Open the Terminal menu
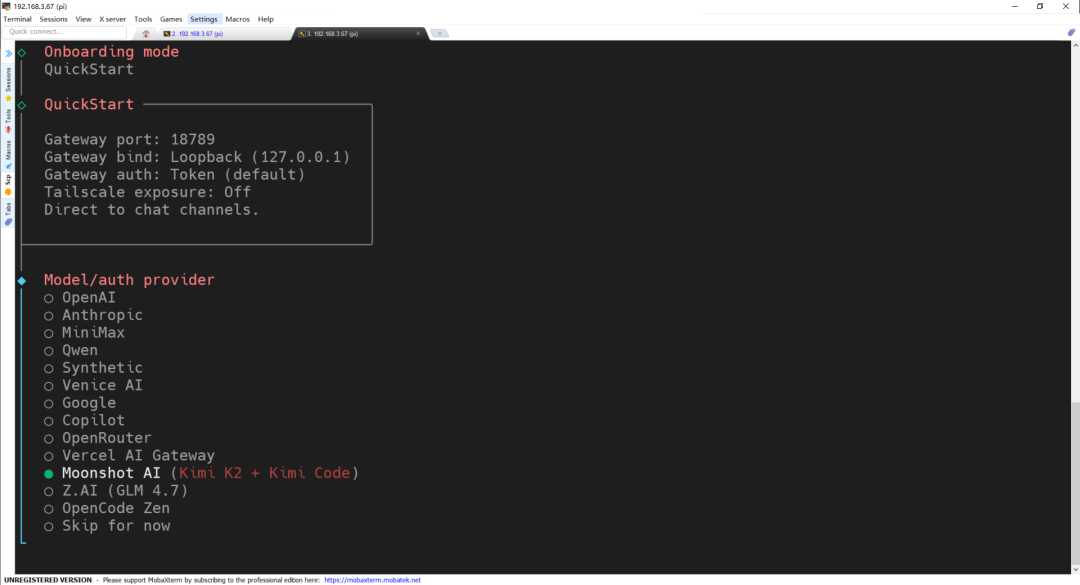The height and width of the screenshot is (585, 1080). click(x=17, y=19)
